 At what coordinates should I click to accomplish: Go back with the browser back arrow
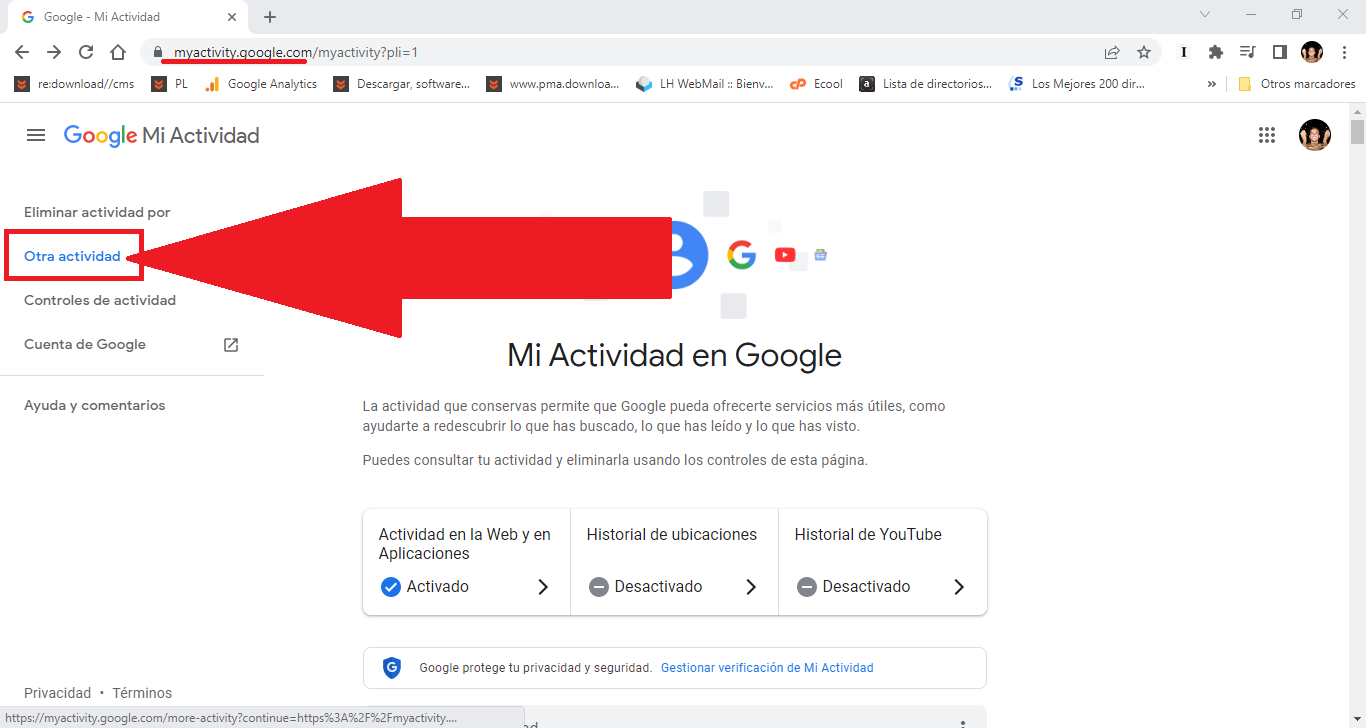pos(22,52)
